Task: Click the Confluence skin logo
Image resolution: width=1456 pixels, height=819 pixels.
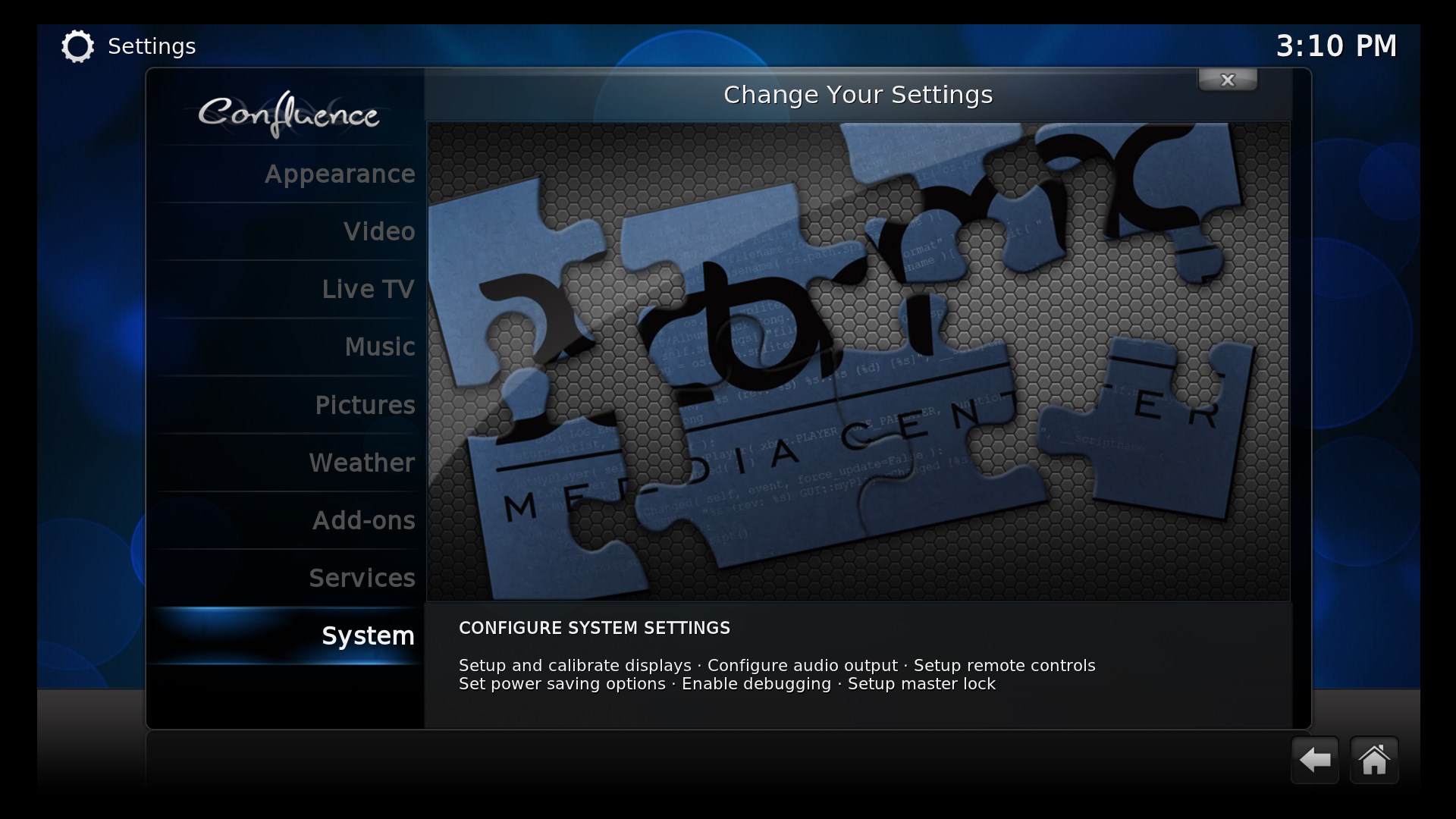Action: click(x=288, y=114)
